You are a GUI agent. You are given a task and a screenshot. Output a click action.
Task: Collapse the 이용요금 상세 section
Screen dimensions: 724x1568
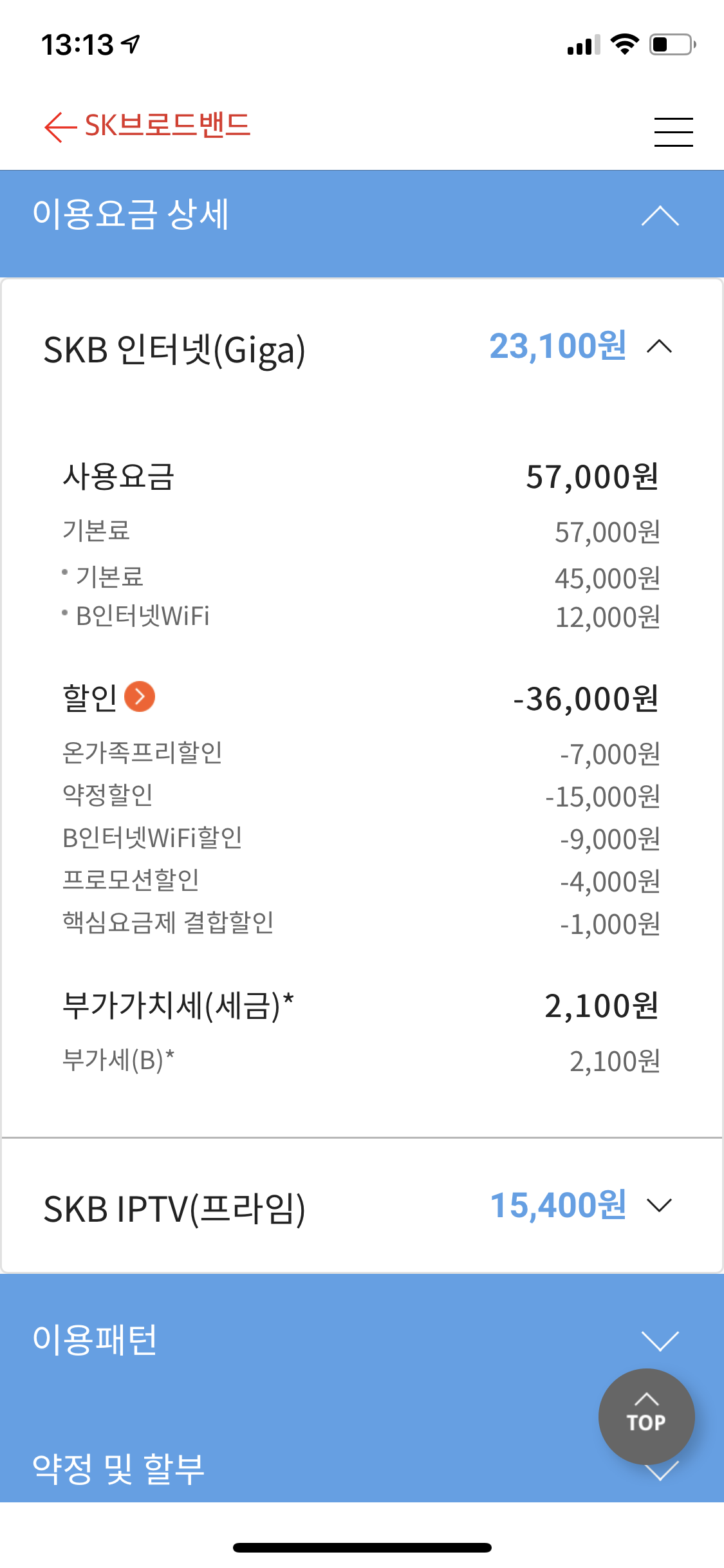click(x=660, y=216)
